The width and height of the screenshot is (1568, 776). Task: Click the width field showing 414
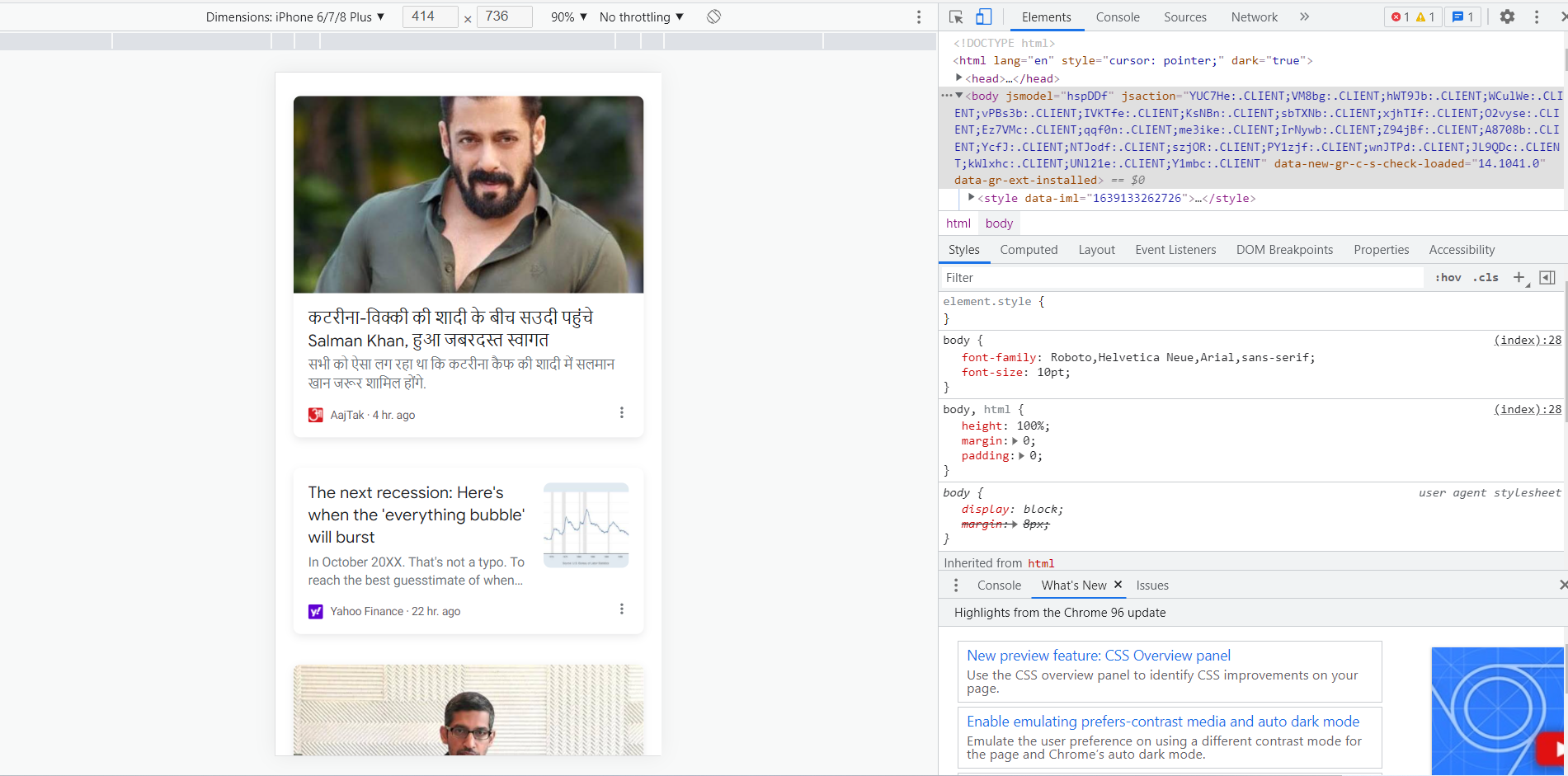coord(430,16)
